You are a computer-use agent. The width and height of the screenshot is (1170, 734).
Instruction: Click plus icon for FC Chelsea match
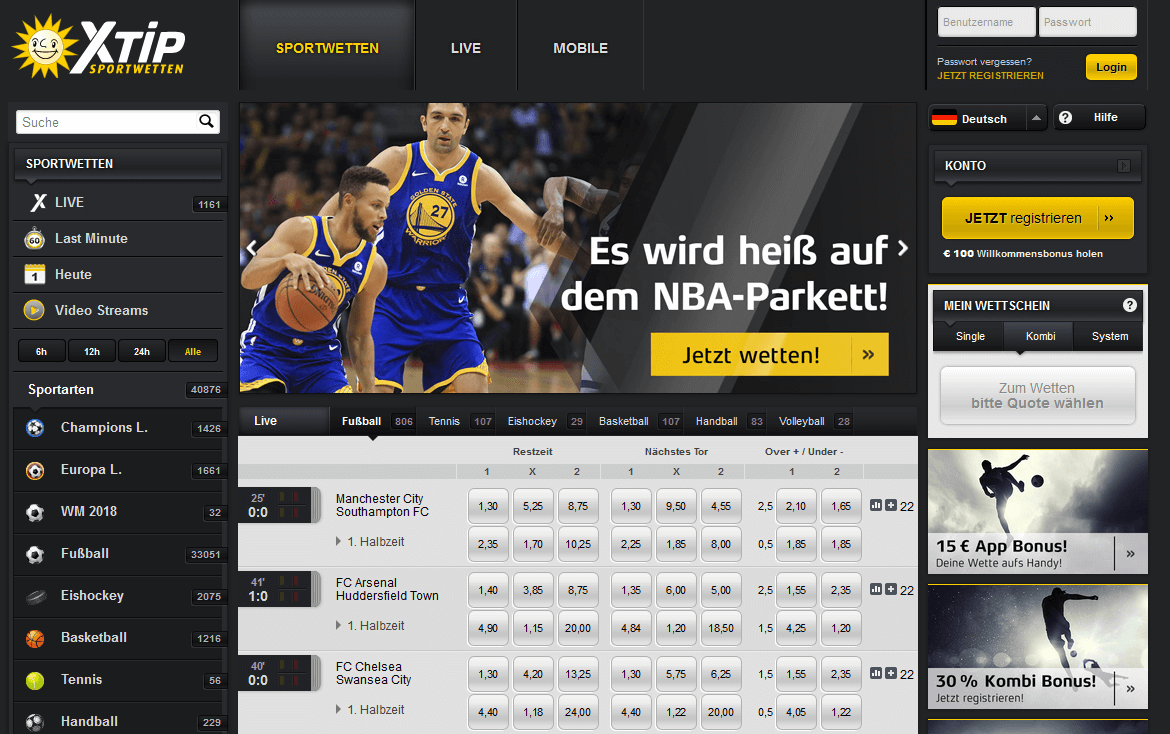pyautogui.click(x=891, y=674)
